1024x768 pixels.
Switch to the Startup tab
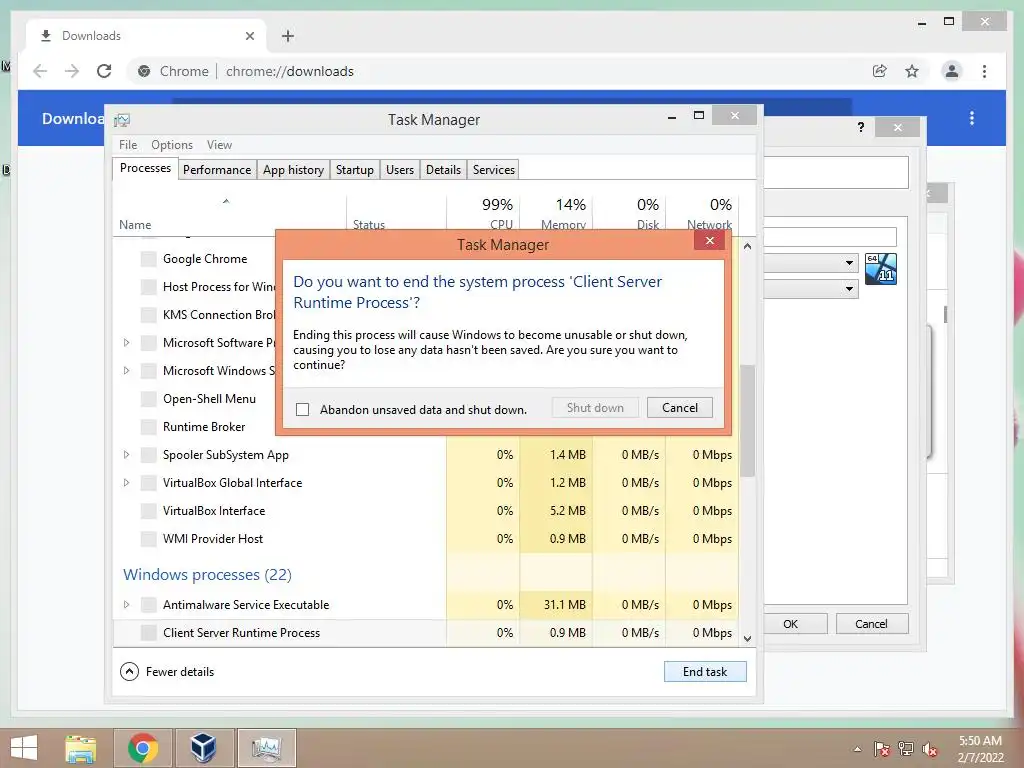pyautogui.click(x=355, y=170)
